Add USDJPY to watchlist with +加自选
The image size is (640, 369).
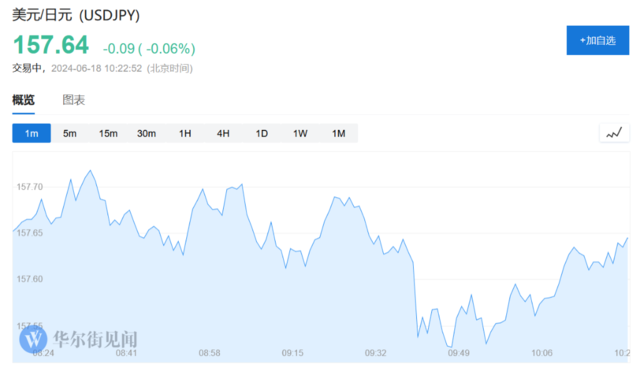click(598, 40)
